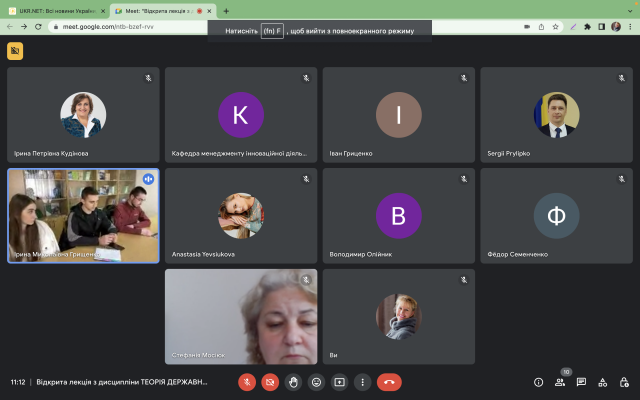The image size is (640, 400).
Task: Click yellow camera-off indicator at top left
Action: 15,51
